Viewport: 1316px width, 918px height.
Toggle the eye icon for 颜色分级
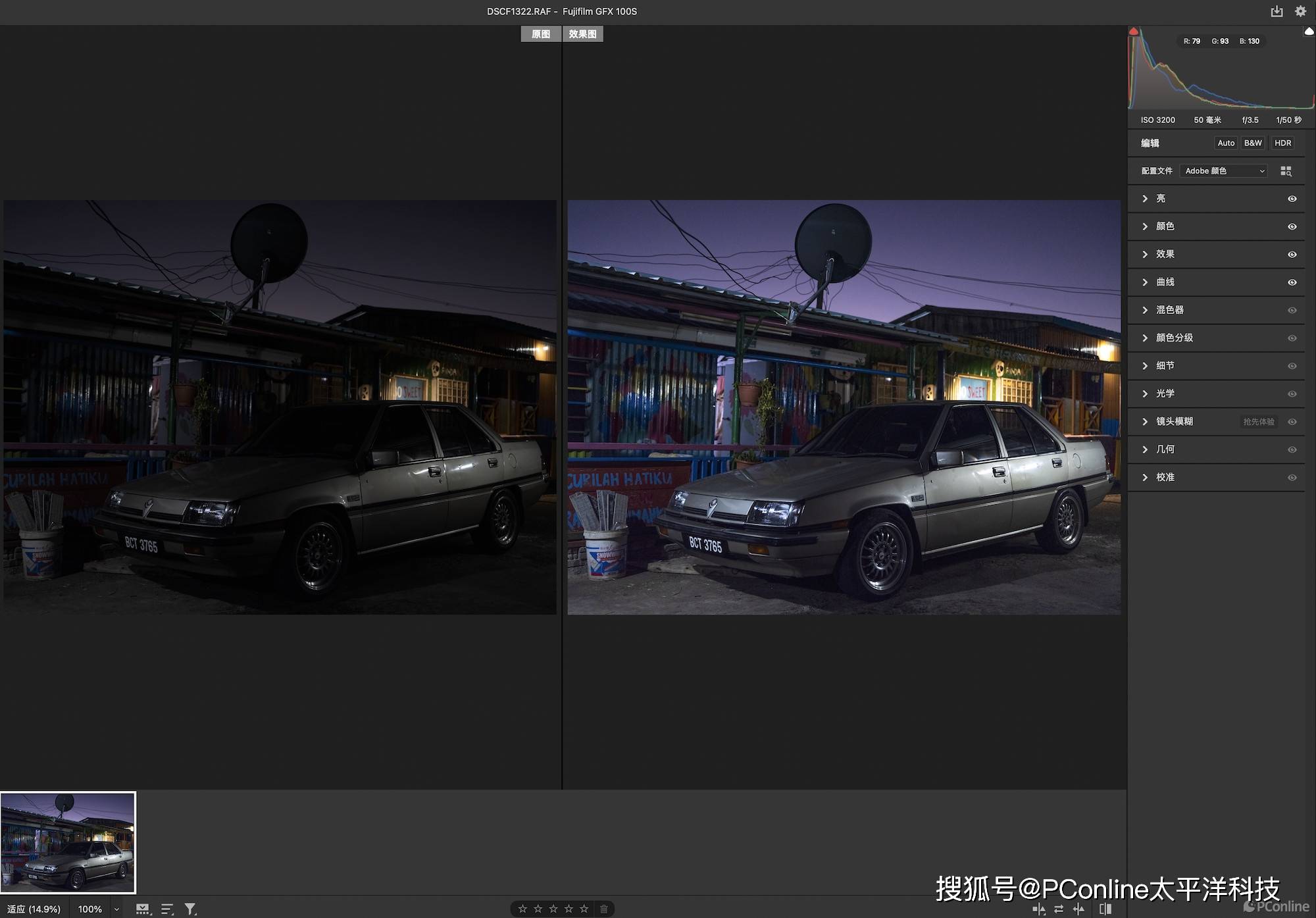click(x=1292, y=338)
